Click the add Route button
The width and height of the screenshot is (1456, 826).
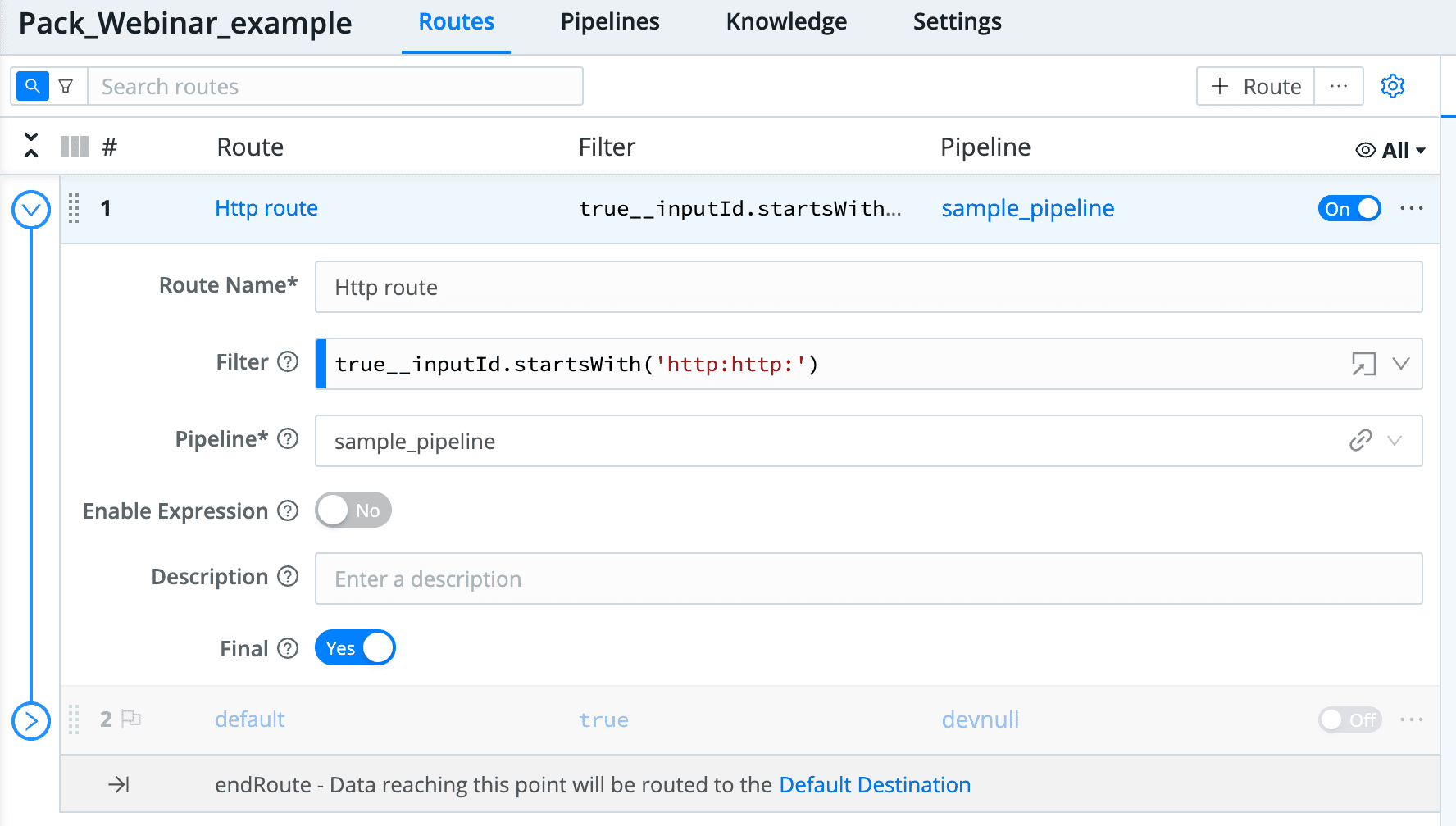(1255, 86)
